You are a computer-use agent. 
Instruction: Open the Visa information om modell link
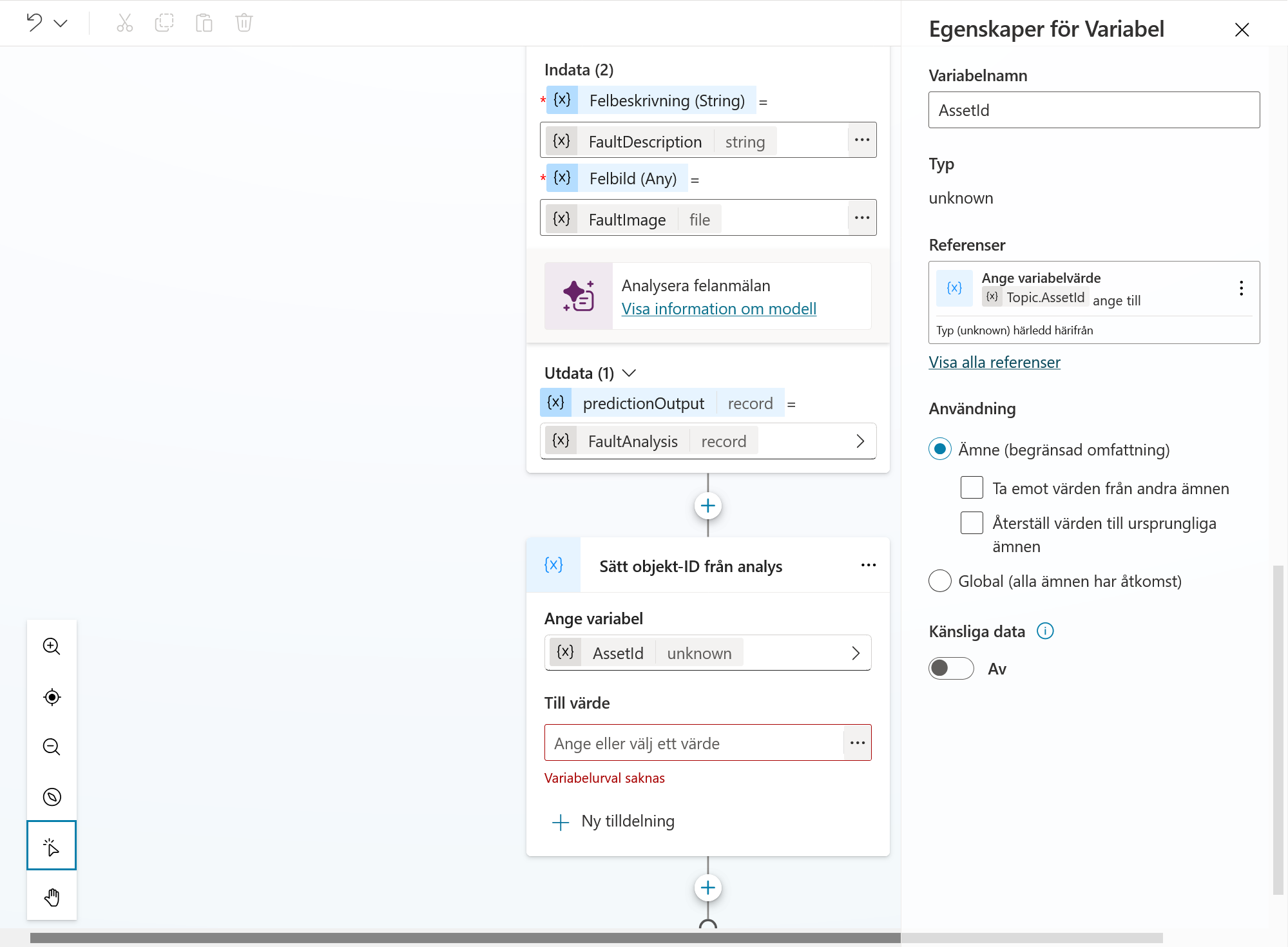tap(718, 309)
